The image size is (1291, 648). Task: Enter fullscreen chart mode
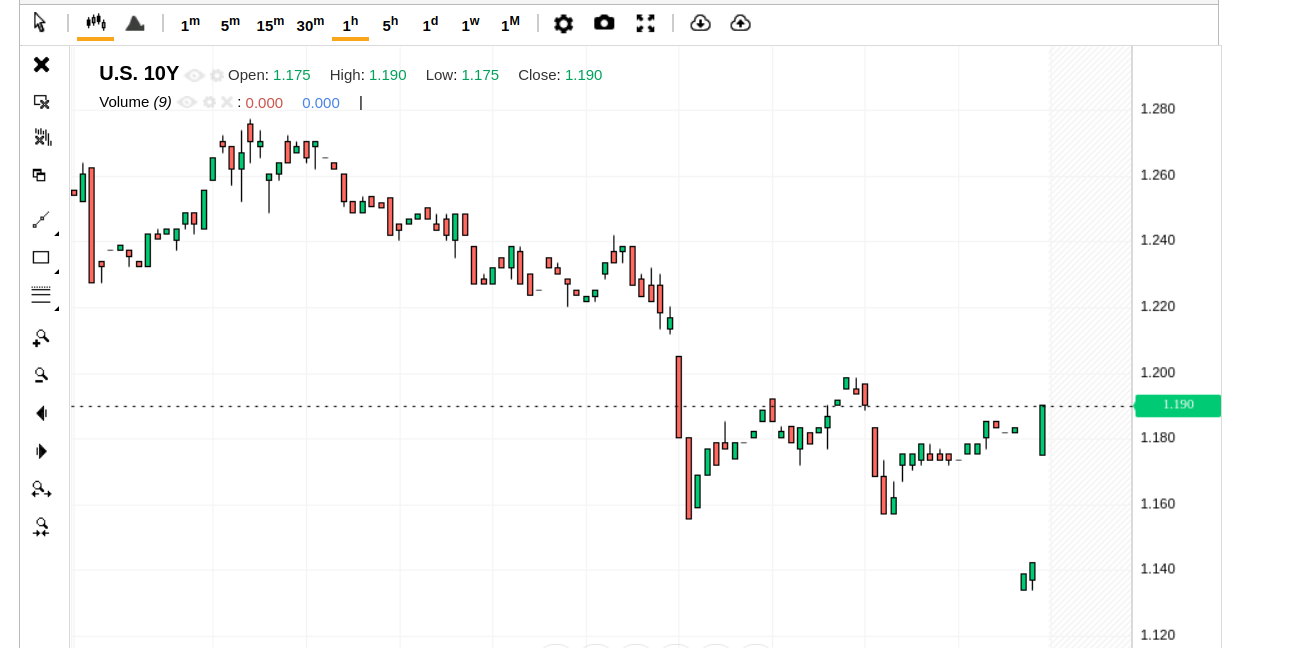tap(646, 23)
